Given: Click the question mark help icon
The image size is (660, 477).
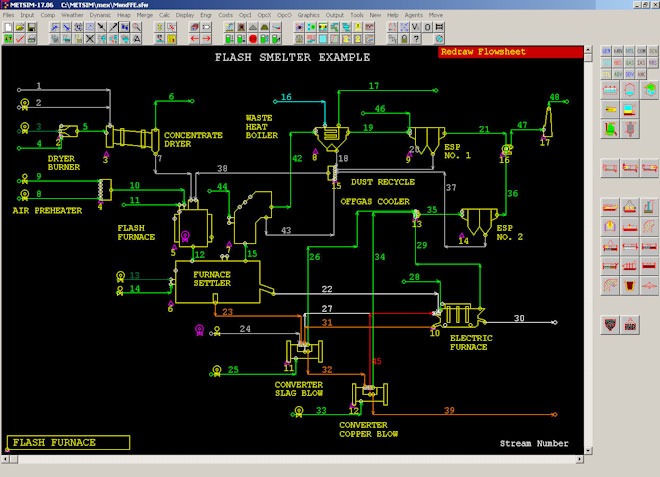Looking at the screenshot, I should click(x=416, y=39).
